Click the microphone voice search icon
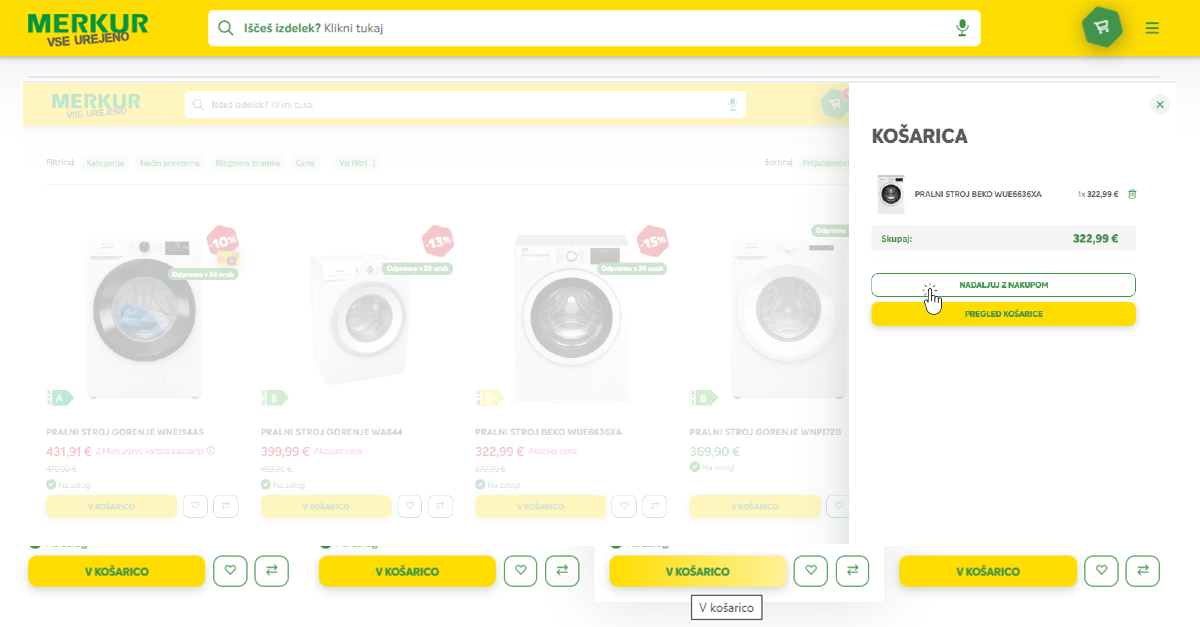1200x627 pixels. (962, 28)
